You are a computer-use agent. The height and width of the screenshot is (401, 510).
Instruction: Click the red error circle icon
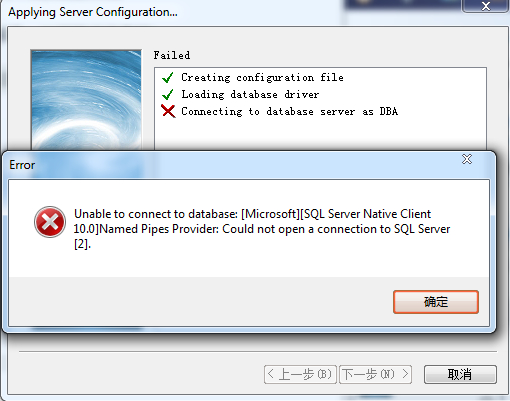pyautogui.click(x=50, y=222)
